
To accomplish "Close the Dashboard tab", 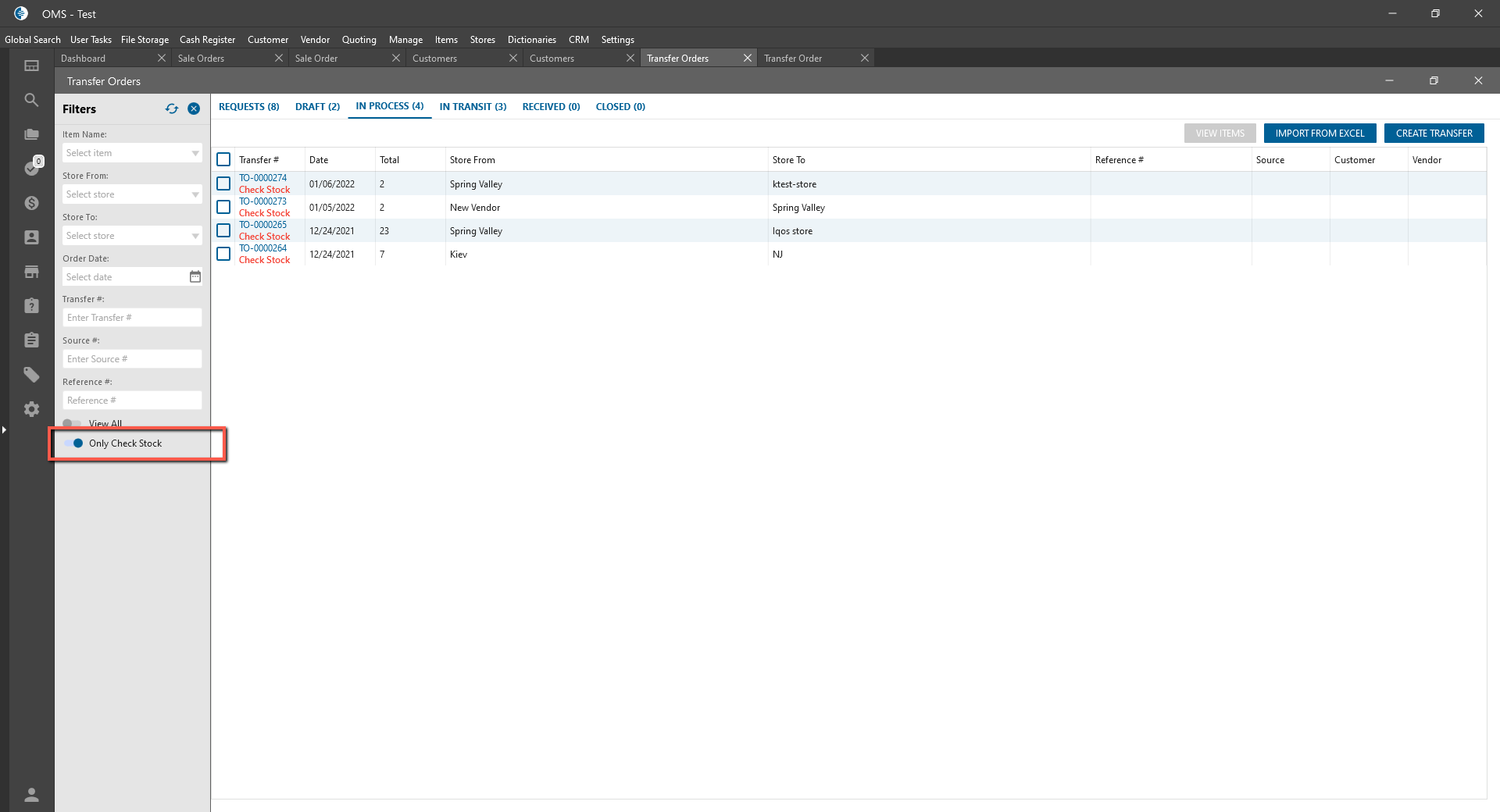I will [162, 58].
